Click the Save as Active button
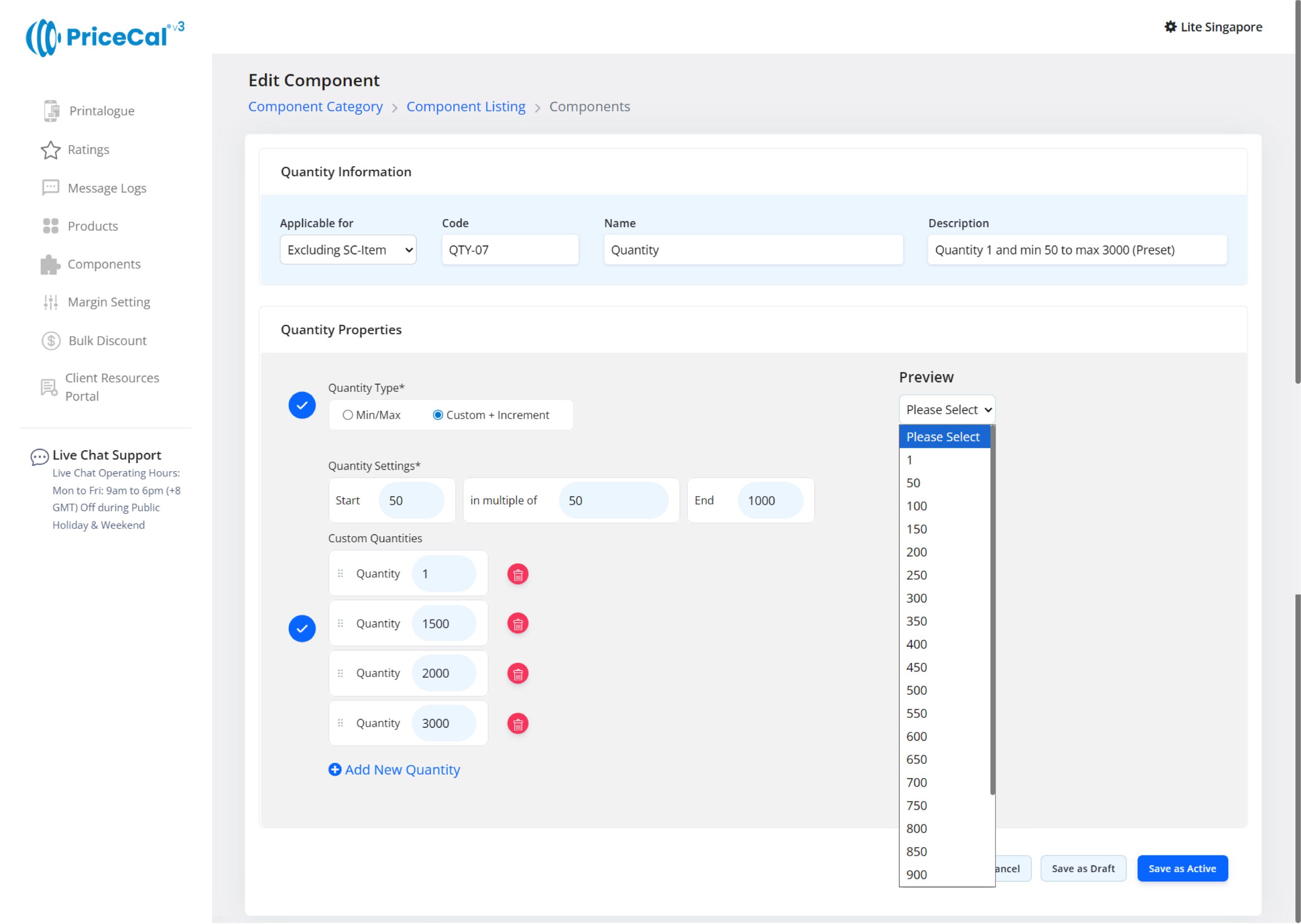 coord(1182,868)
